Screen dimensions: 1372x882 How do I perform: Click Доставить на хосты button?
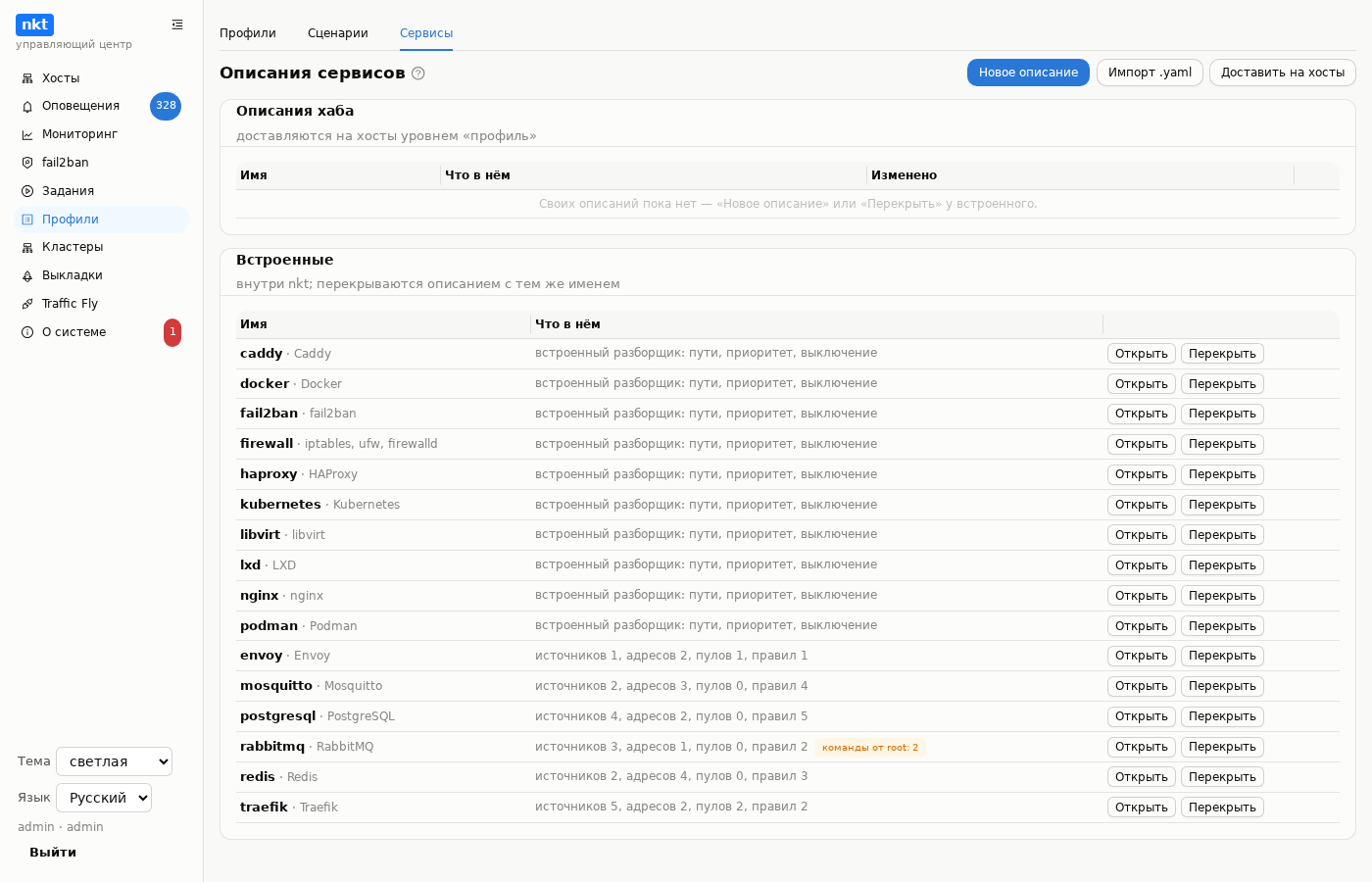point(1283,73)
